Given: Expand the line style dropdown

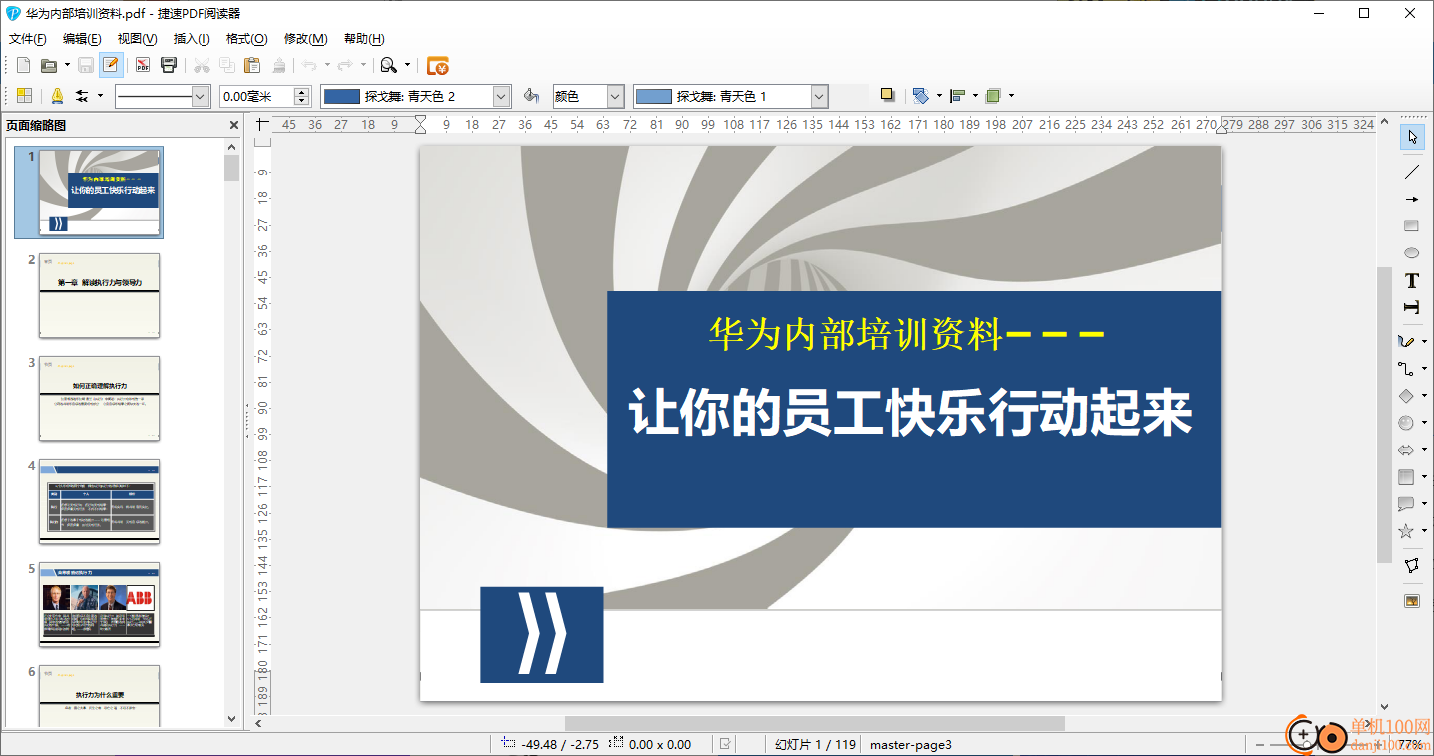Looking at the screenshot, I should [x=200, y=96].
